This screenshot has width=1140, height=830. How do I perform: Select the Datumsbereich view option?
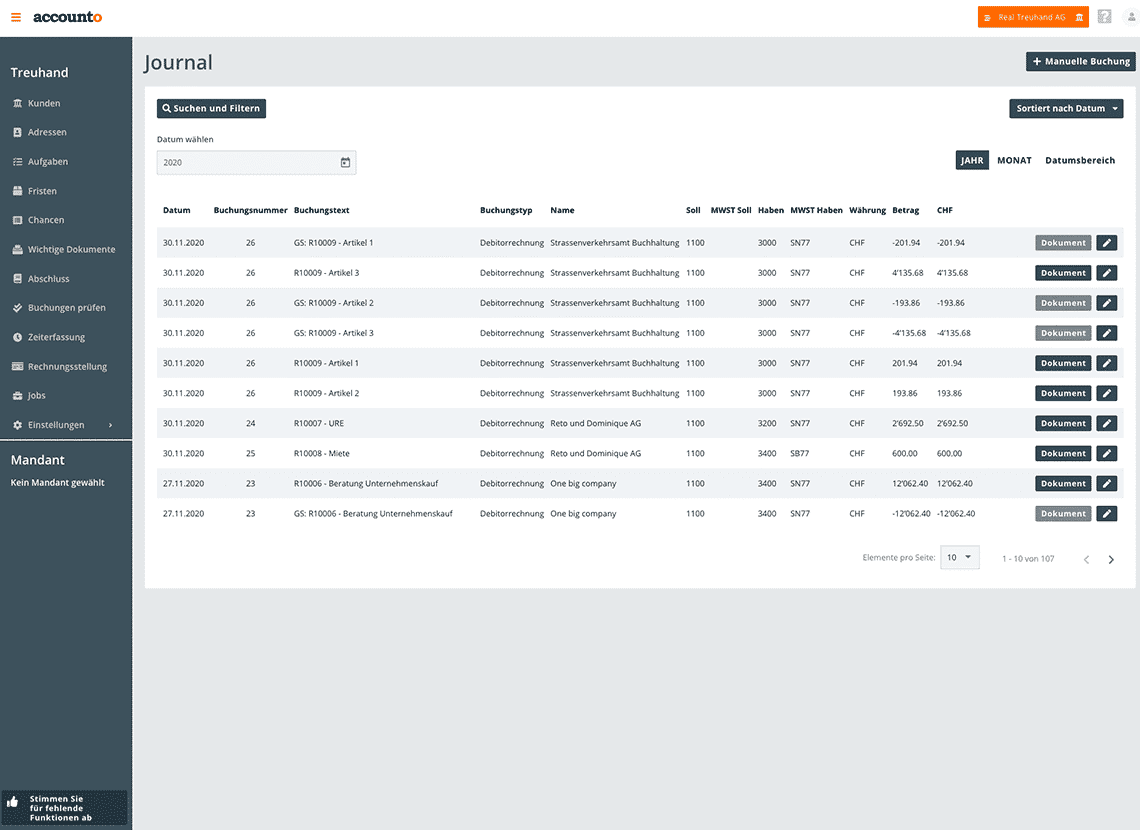(1080, 160)
